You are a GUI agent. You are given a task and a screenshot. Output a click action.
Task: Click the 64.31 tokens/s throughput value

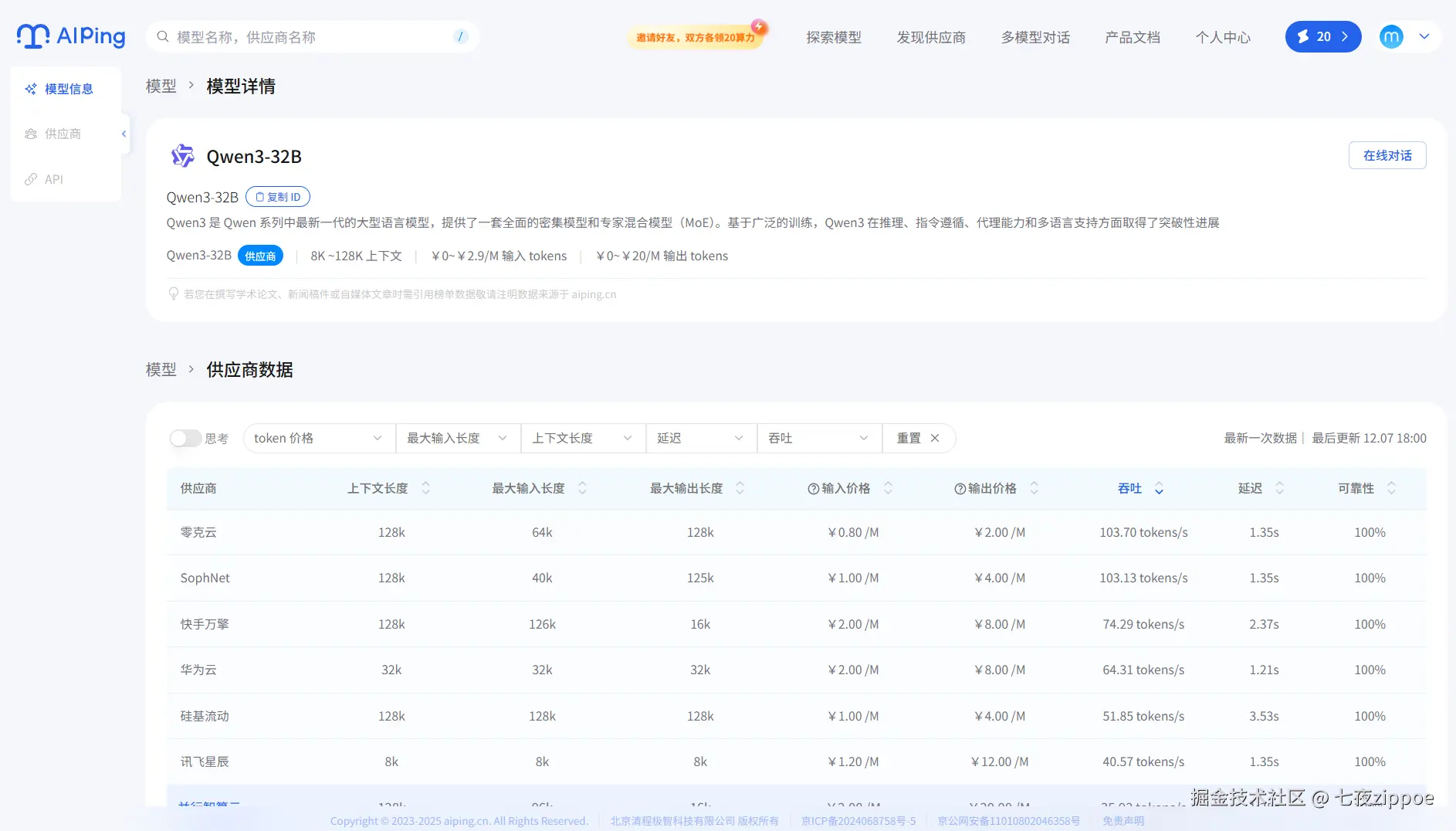coord(1143,670)
